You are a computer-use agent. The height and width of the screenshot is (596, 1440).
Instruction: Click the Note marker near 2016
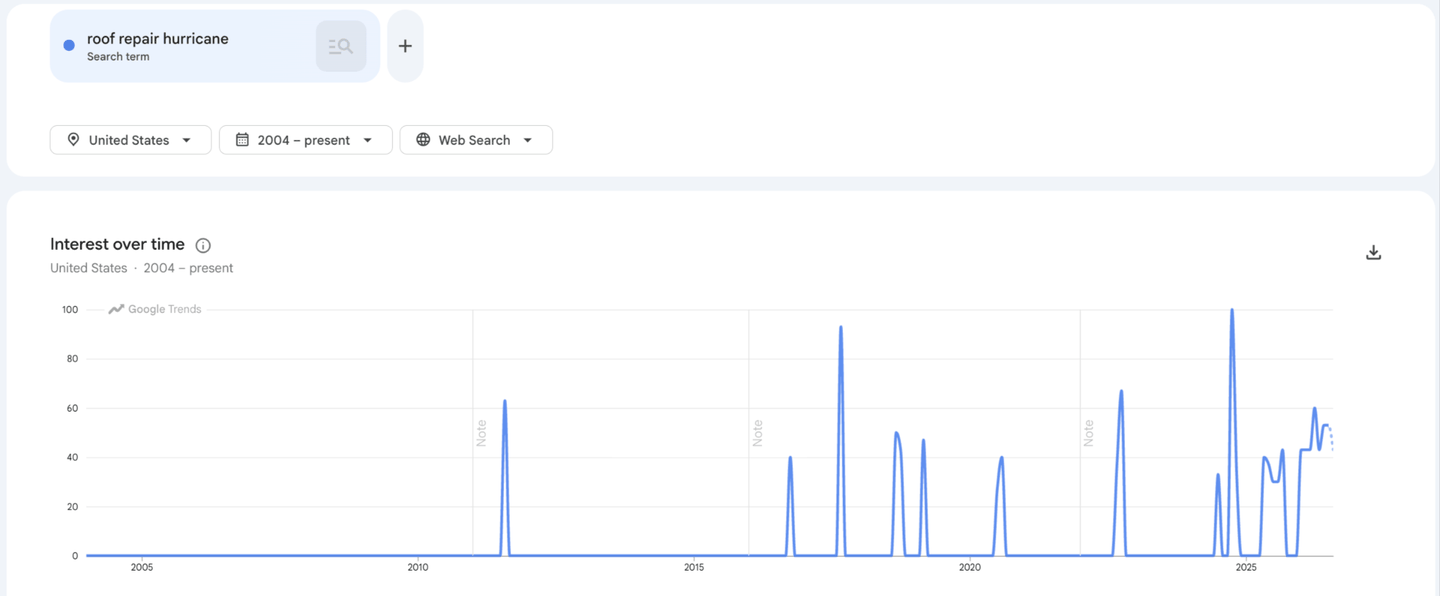click(757, 433)
